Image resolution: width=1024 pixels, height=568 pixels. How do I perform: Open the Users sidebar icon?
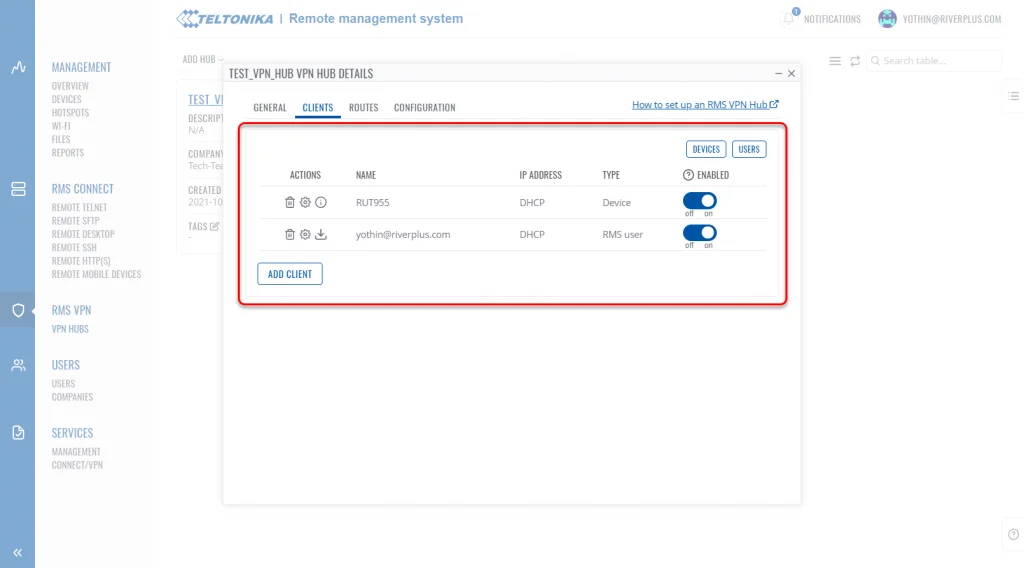[18, 365]
